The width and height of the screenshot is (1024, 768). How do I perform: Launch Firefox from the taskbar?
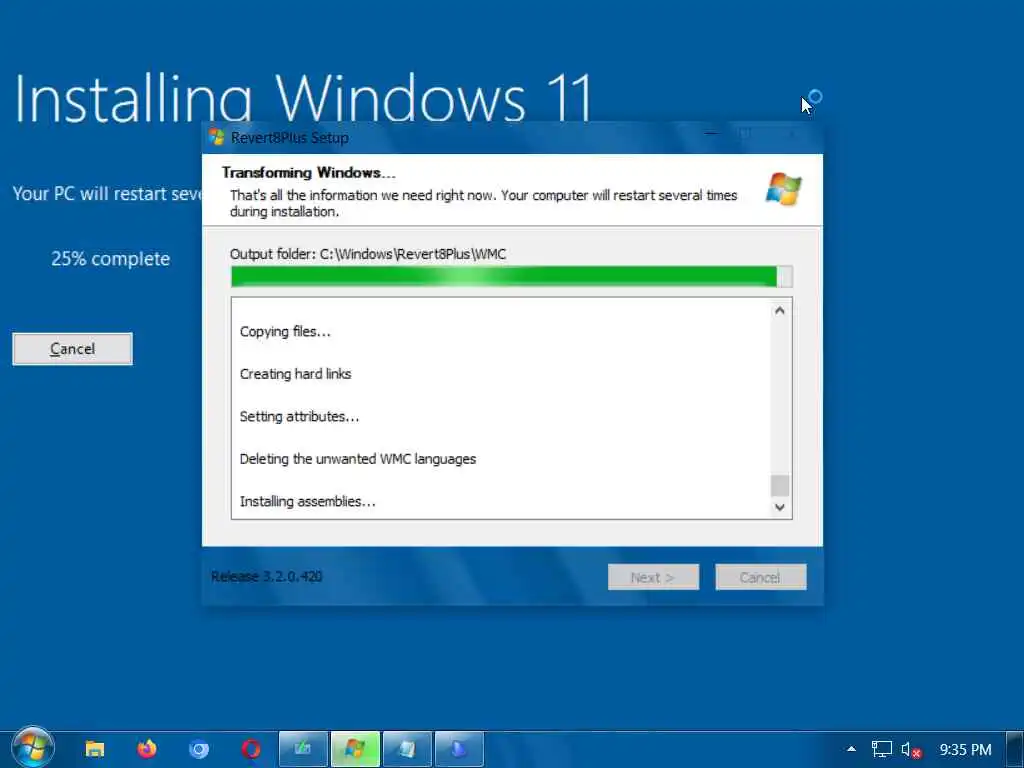pos(147,748)
